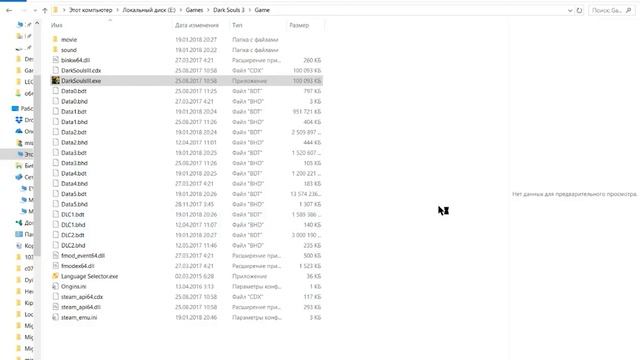Sort by Имя column header
Viewport: 640px width, 360px height.
[x=57, y=25]
